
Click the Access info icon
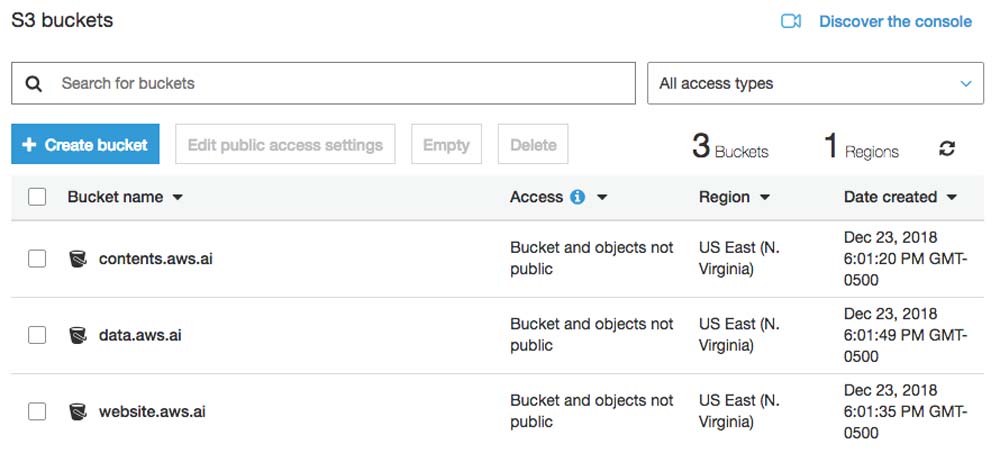(578, 197)
